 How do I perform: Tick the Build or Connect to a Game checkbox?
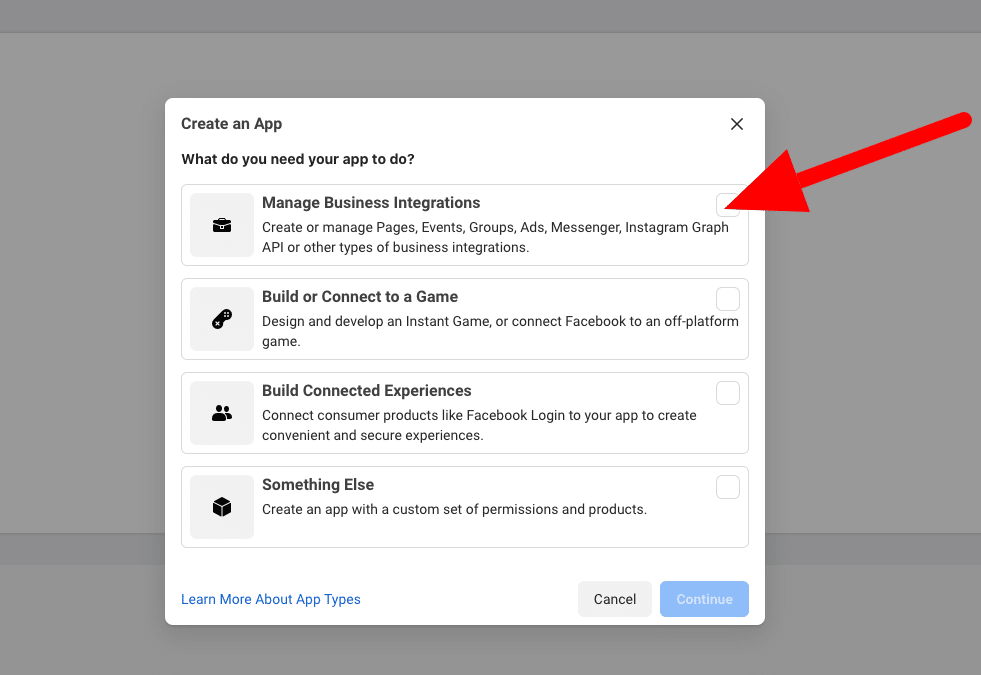(728, 299)
